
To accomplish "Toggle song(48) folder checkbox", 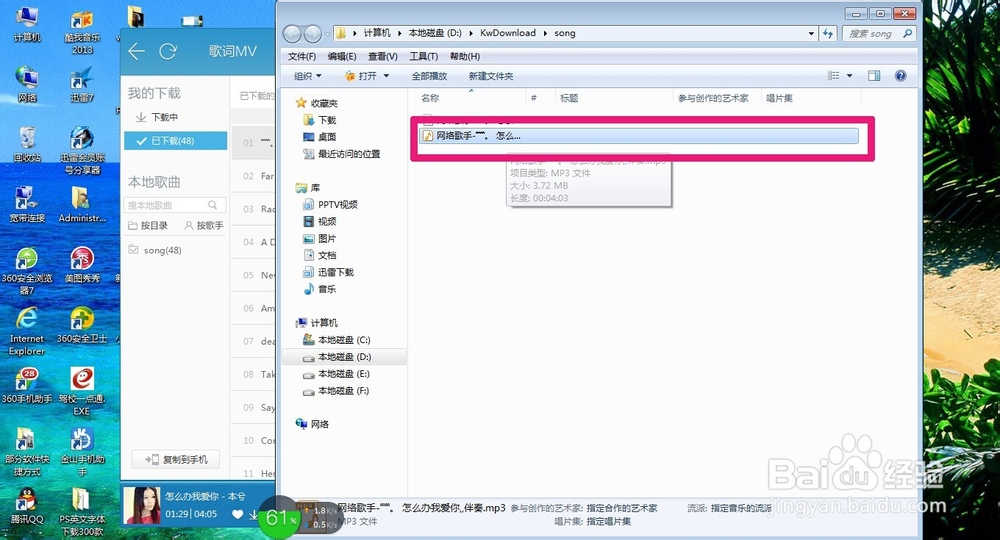I will (133, 250).
